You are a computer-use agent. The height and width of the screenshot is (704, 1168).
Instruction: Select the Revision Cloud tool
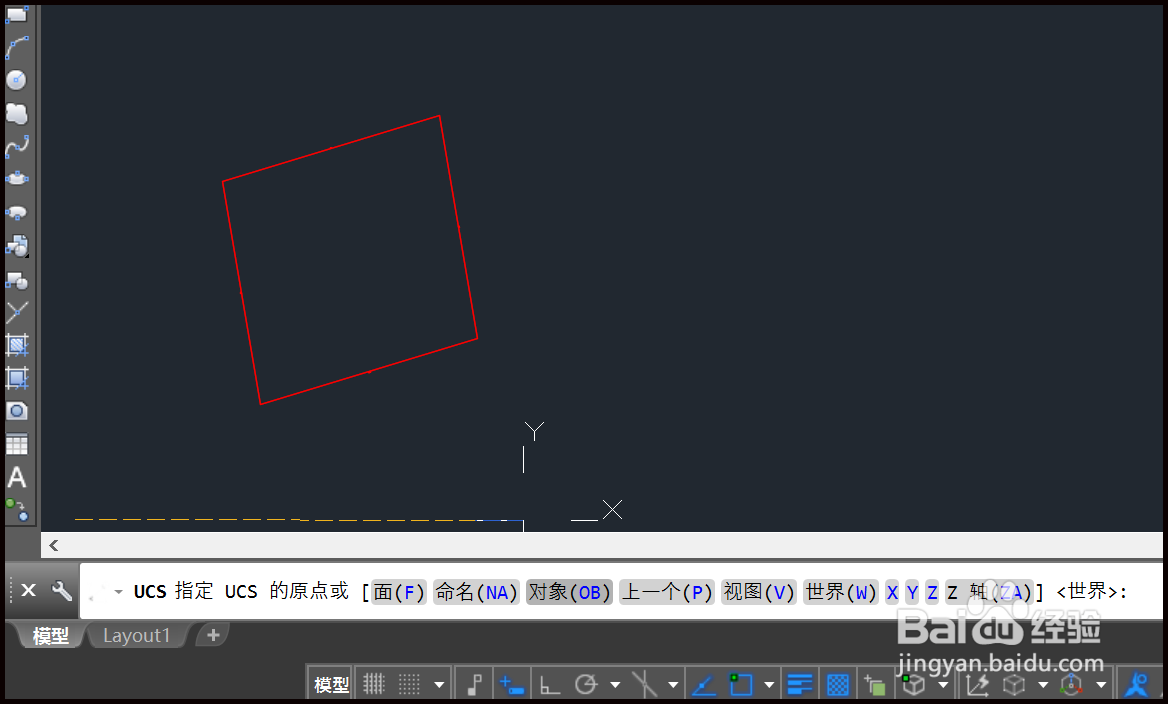coord(16,113)
